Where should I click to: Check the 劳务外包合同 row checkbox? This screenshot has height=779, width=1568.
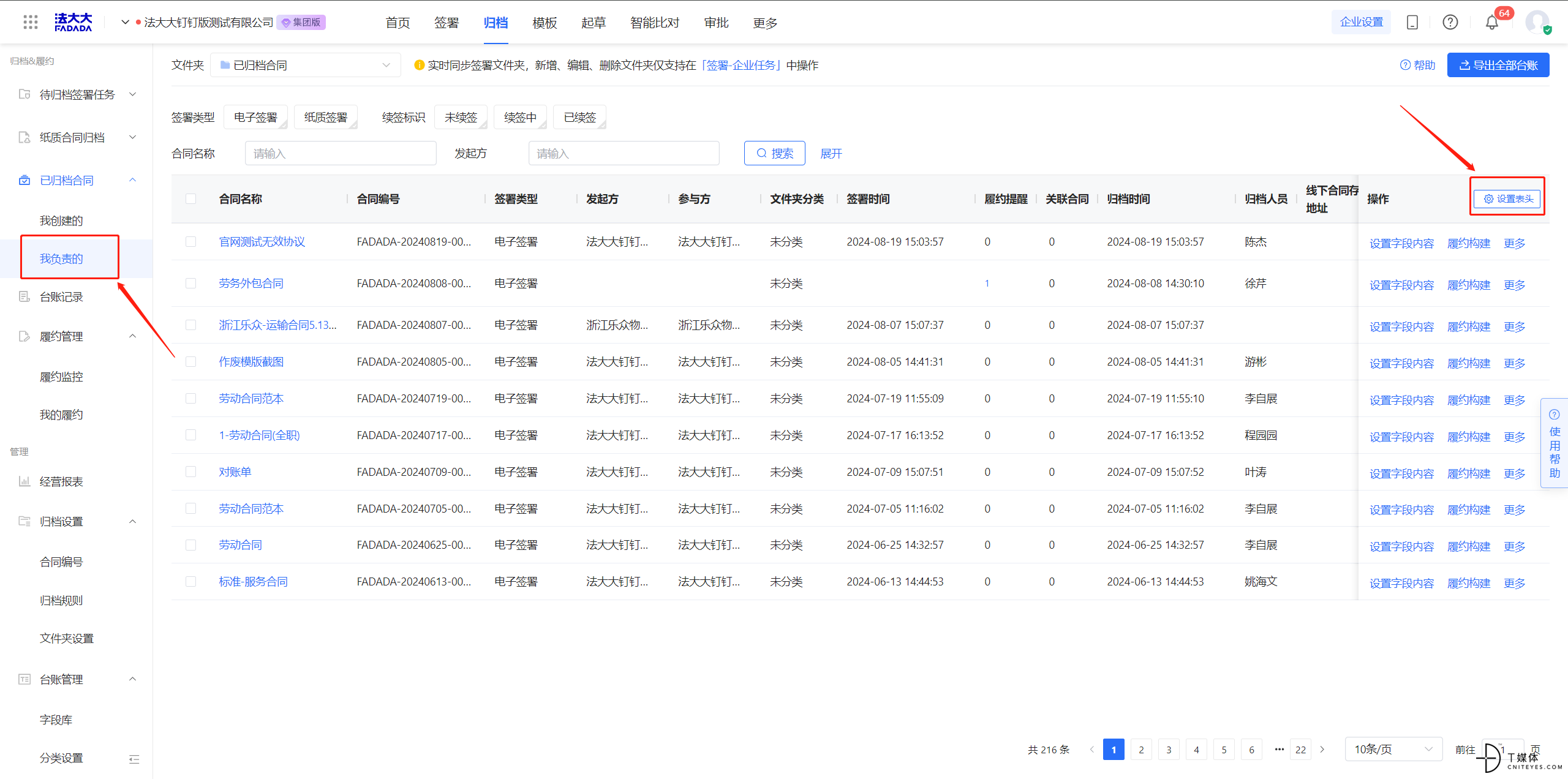click(x=191, y=284)
